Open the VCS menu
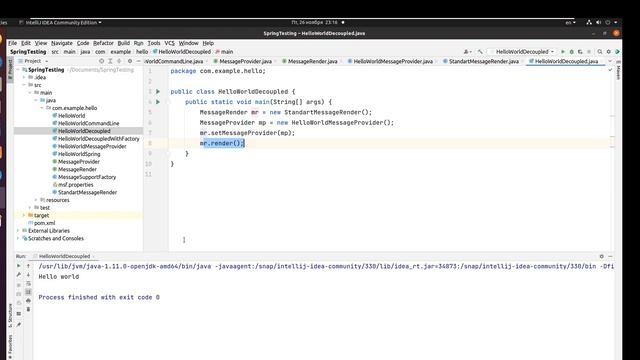The width and height of the screenshot is (640, 360). 169,43
